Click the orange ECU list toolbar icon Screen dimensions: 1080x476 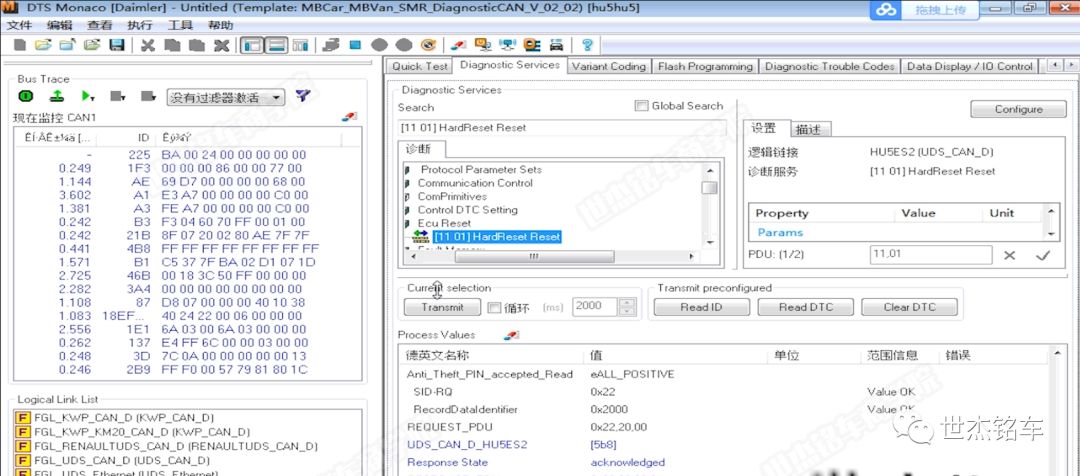(532, 45)
